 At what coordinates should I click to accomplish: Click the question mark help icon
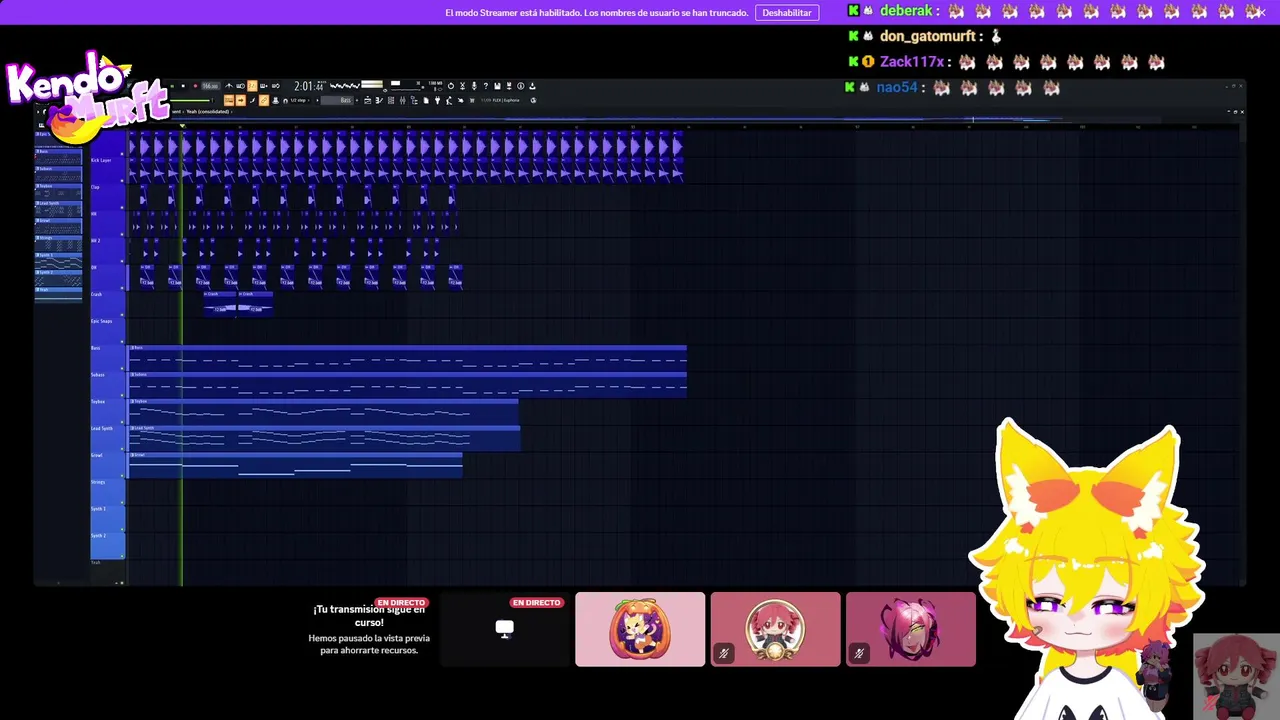(486, 86)
